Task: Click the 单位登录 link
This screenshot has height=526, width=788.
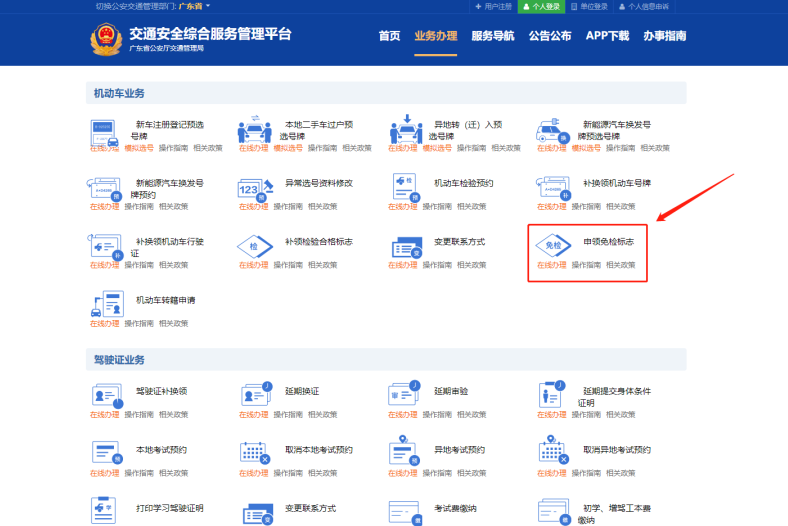Action: (x=589, y=7)
